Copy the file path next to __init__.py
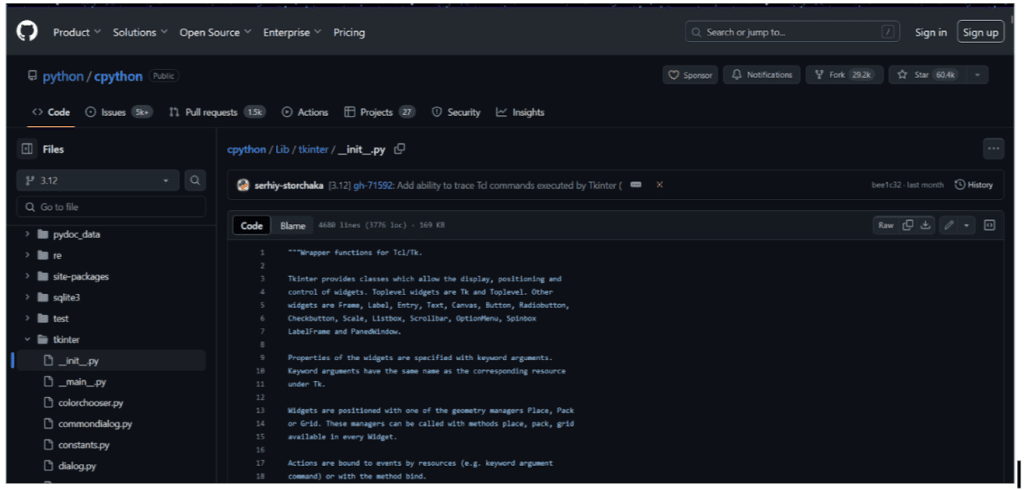Image resolution: width=1024 pixels, height=490 pixels. (400, 149)
